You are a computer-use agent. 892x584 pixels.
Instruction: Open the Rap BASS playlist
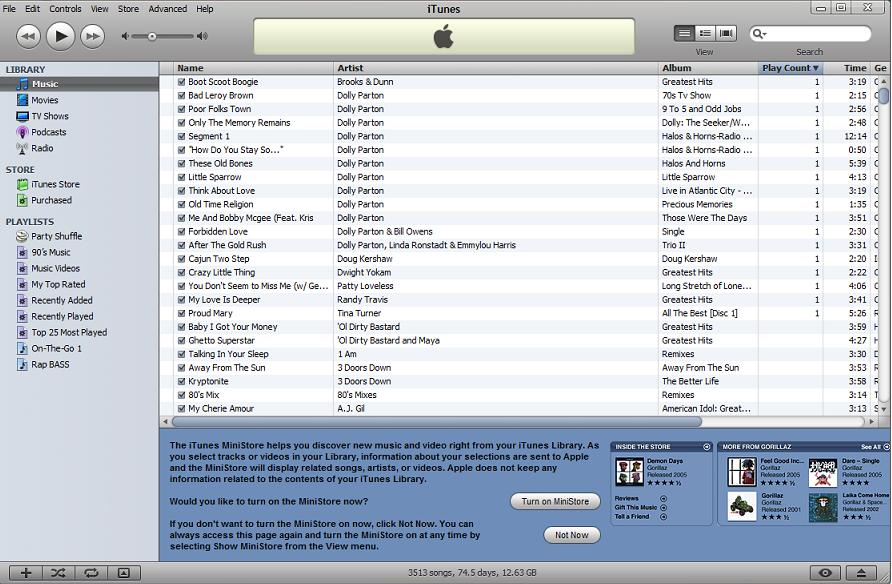(x=50, y=364)
